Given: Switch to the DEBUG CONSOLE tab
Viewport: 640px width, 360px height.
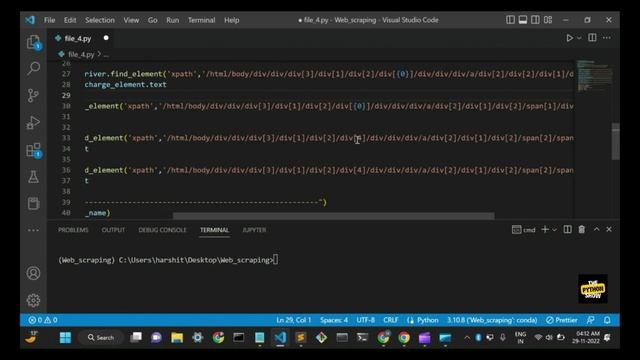Looking at the screenshot, I should click(162, 230).
